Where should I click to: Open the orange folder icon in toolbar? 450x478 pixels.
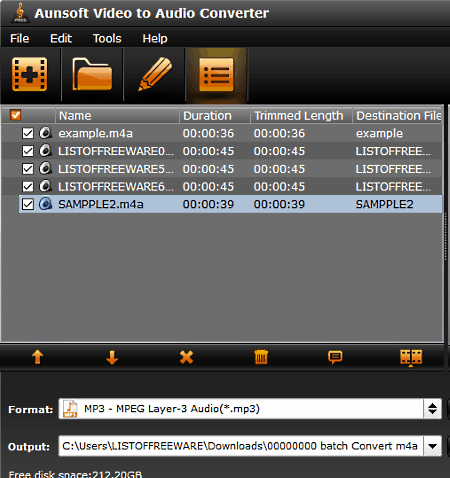[92, 74]
